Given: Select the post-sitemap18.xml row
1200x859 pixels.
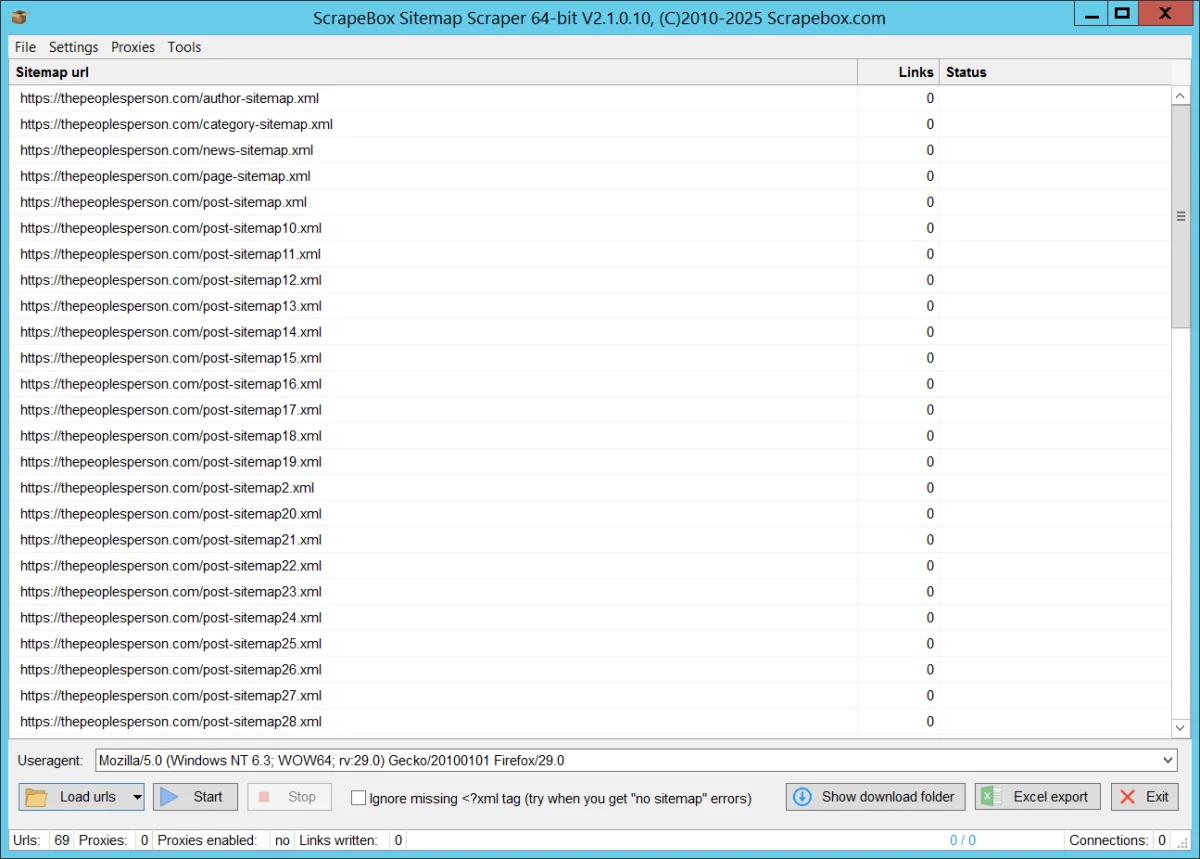Looking at the screenshot, I should 590,436.
